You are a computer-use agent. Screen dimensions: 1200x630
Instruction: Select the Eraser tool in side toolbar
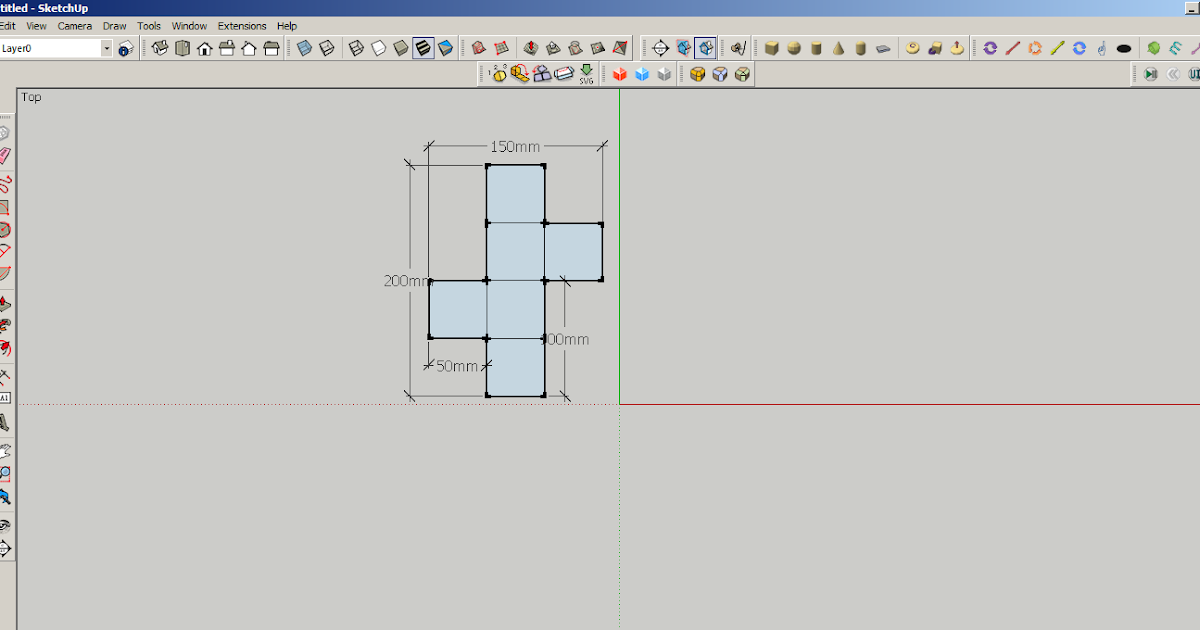point(5,156)
